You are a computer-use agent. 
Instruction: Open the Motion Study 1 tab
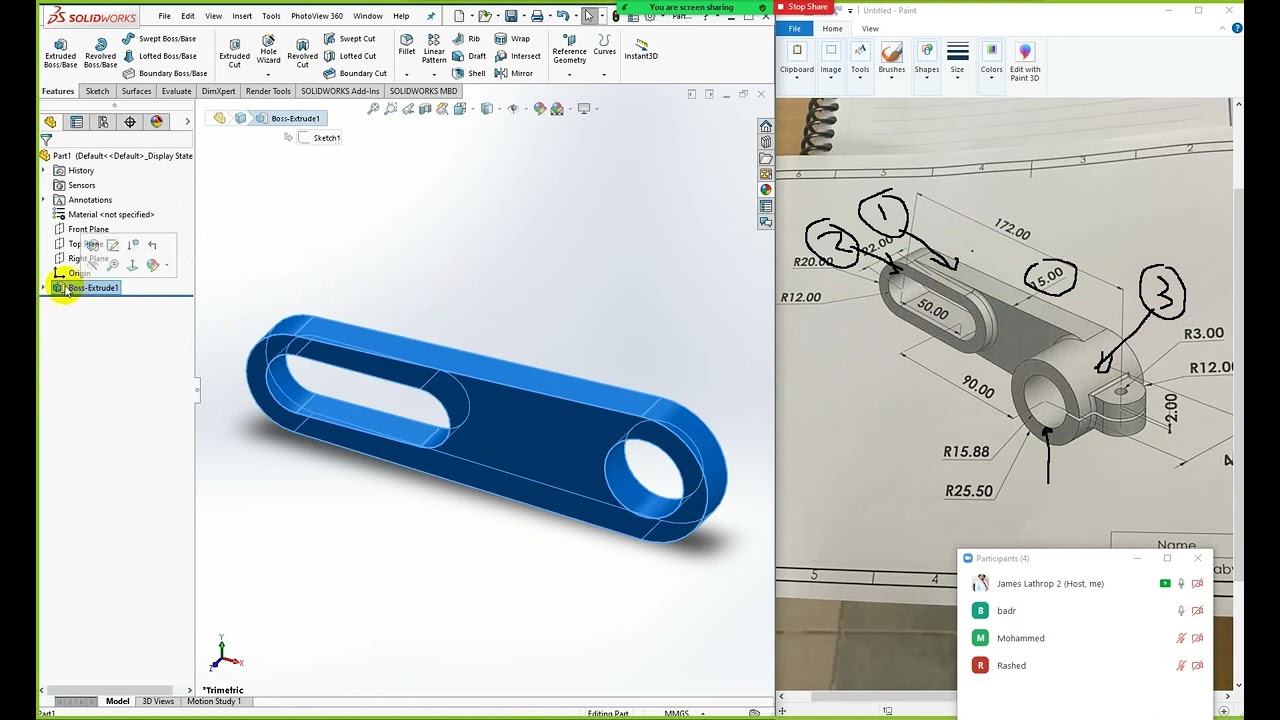pos(214,701)
